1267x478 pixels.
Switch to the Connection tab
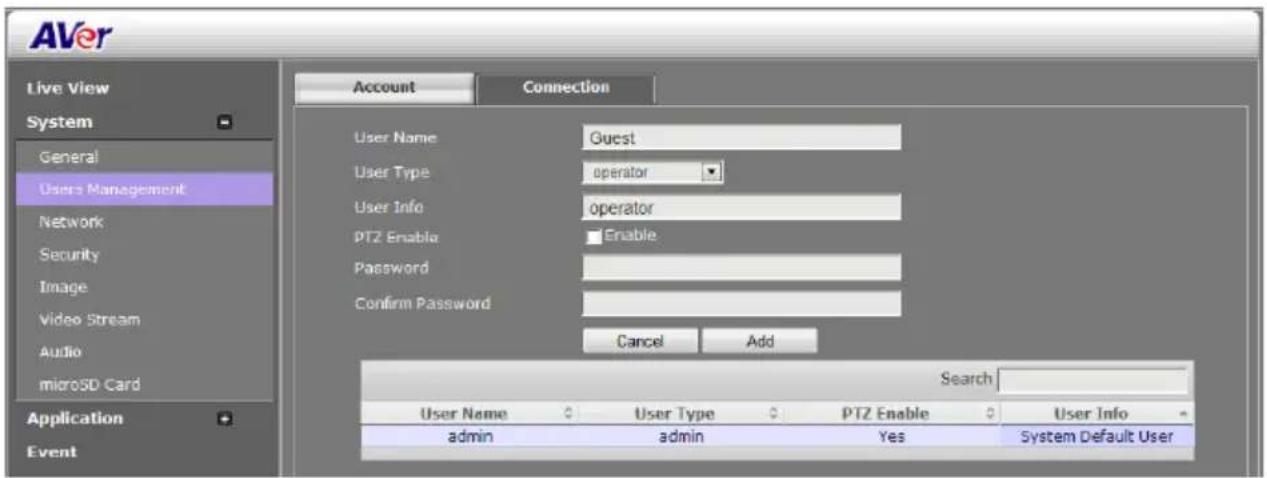click(565, 88)
